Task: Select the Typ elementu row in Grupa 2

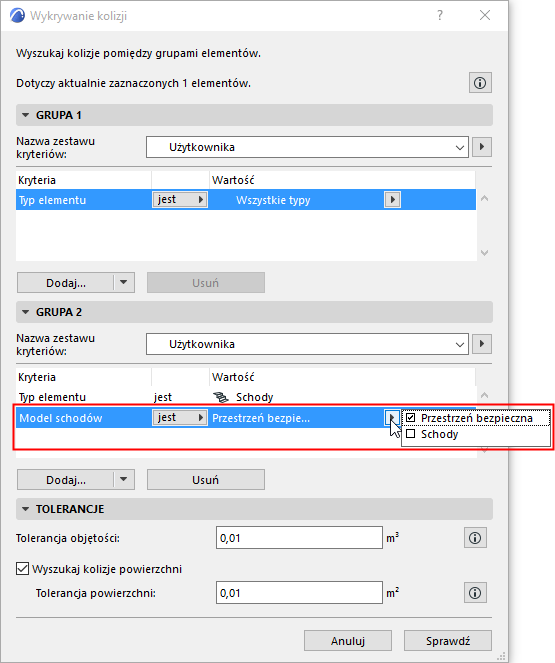Action: [246, 397]
